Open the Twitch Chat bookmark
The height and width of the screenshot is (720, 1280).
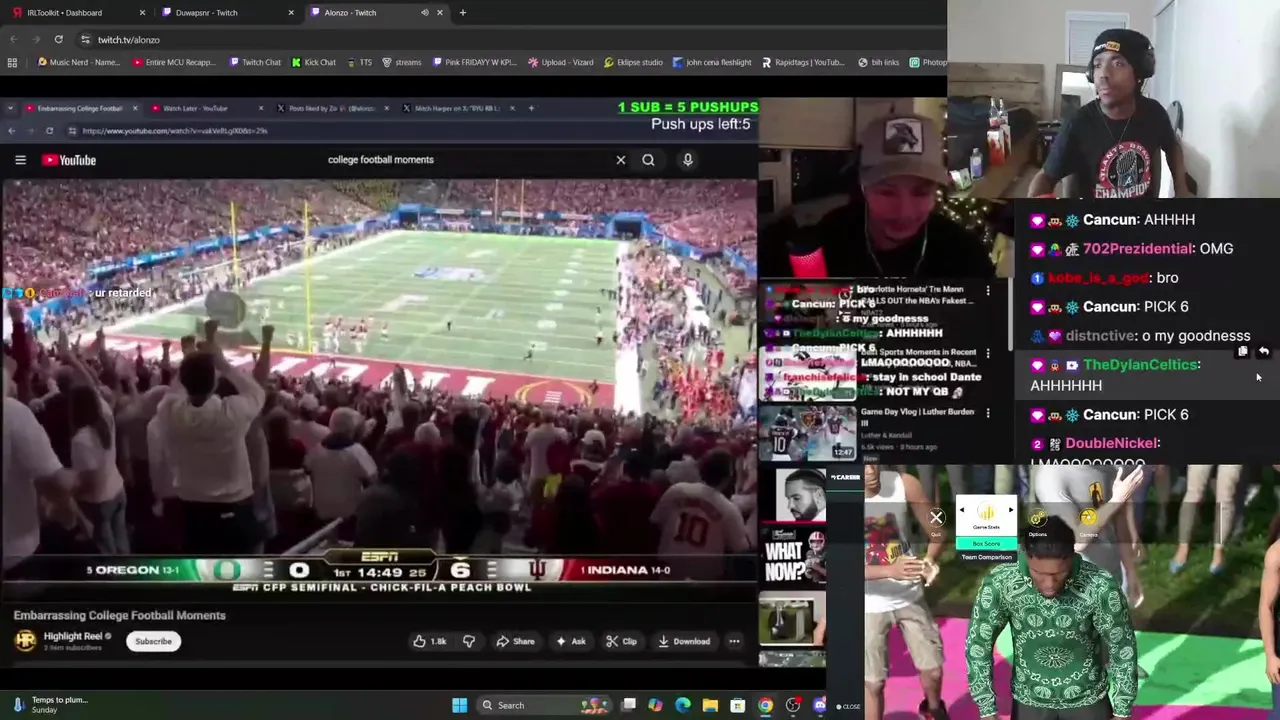(x=255, y=62)
